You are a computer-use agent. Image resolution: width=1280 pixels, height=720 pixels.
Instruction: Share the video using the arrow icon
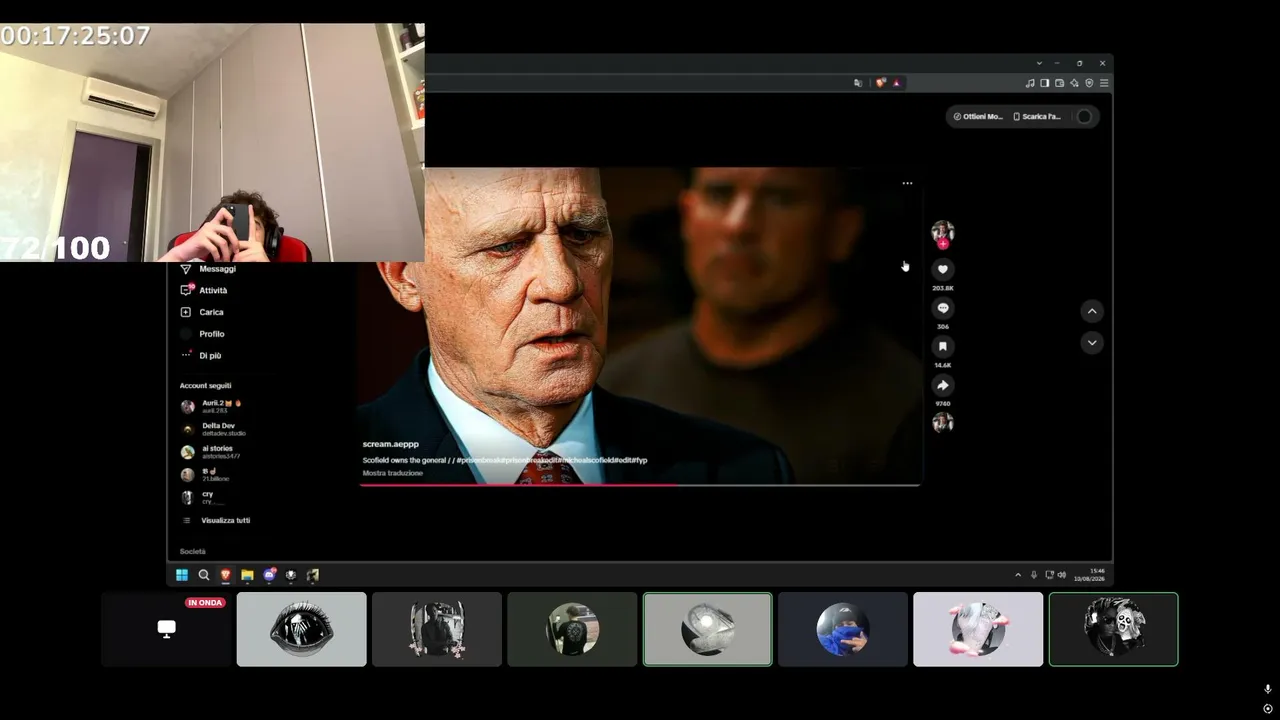(x=942, y=385)
